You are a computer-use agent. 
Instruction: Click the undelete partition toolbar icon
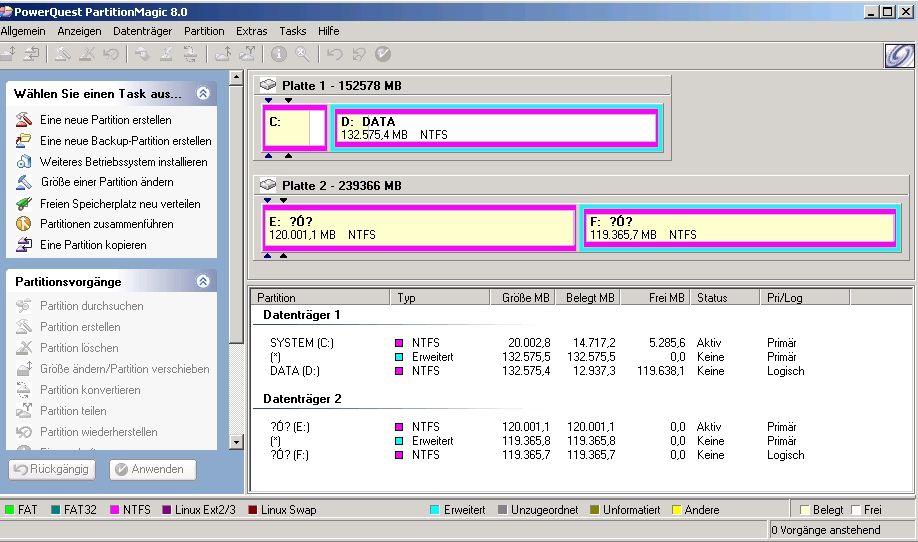pos(111,54)
